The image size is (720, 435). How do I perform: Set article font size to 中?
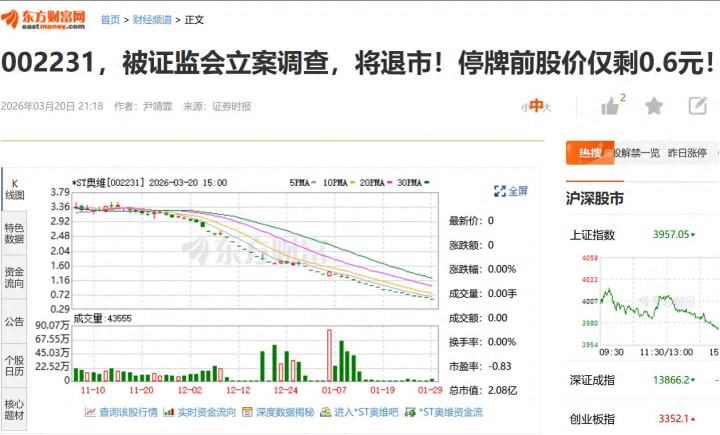[536, 106]
